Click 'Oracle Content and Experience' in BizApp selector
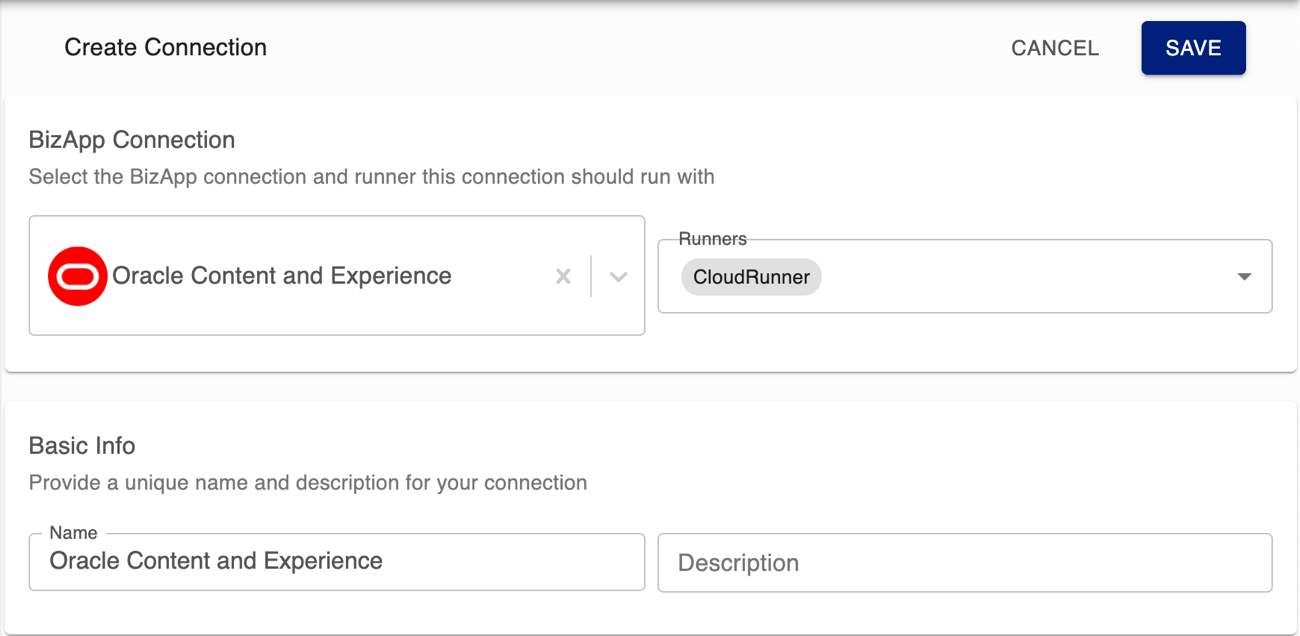The height and width of the screenshot is (636, 1300). 282,276
